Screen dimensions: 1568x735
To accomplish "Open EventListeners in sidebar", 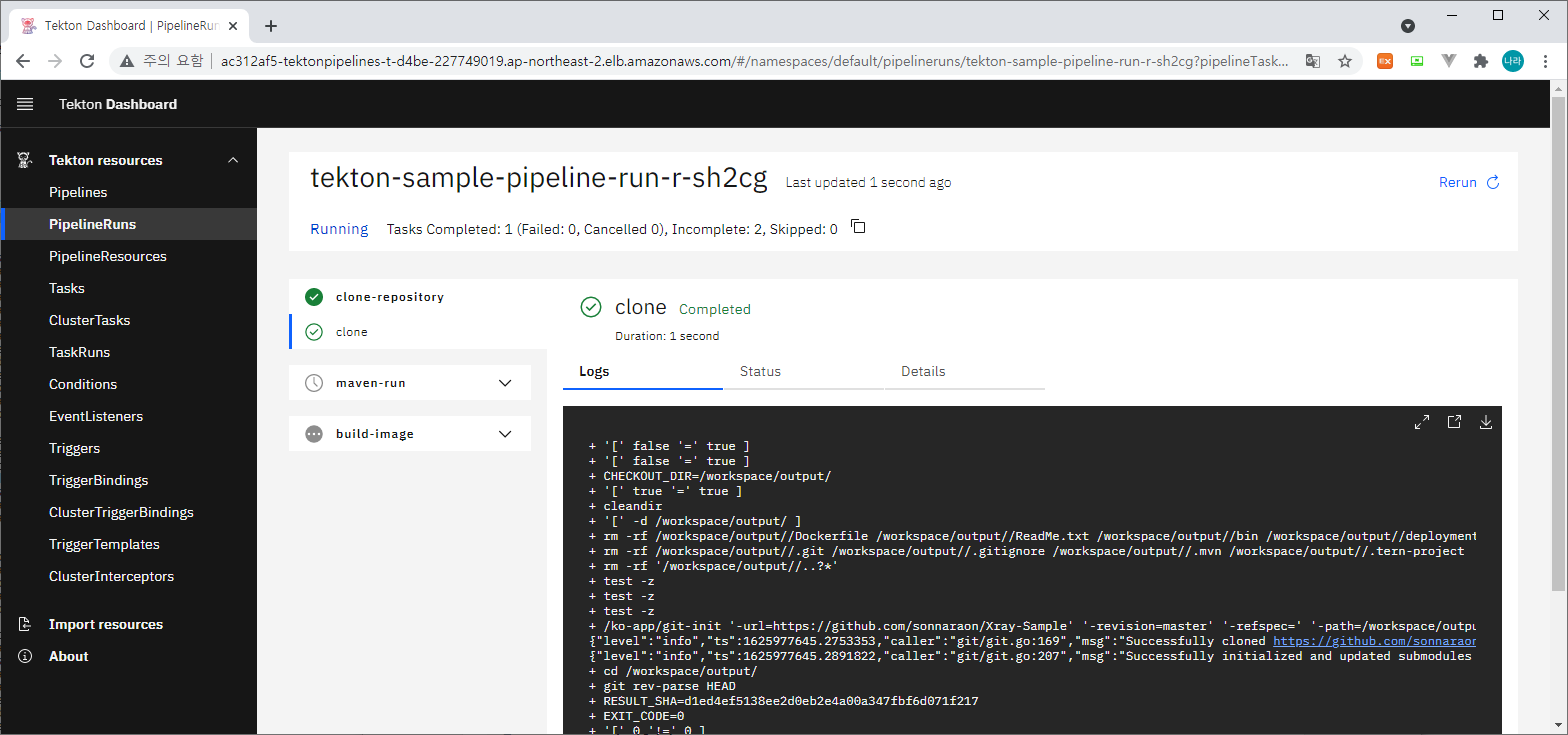I will 128,416.
